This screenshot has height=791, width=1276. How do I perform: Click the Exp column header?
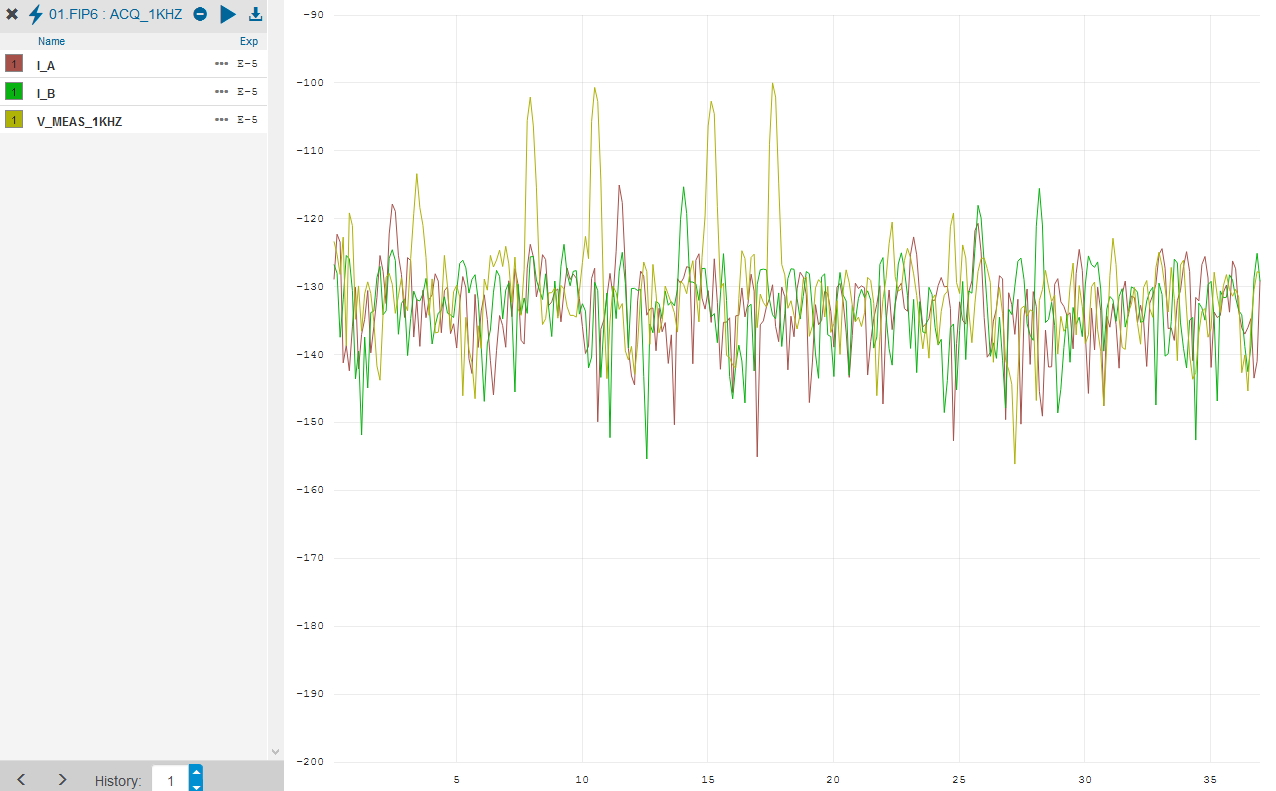(249, 41)
